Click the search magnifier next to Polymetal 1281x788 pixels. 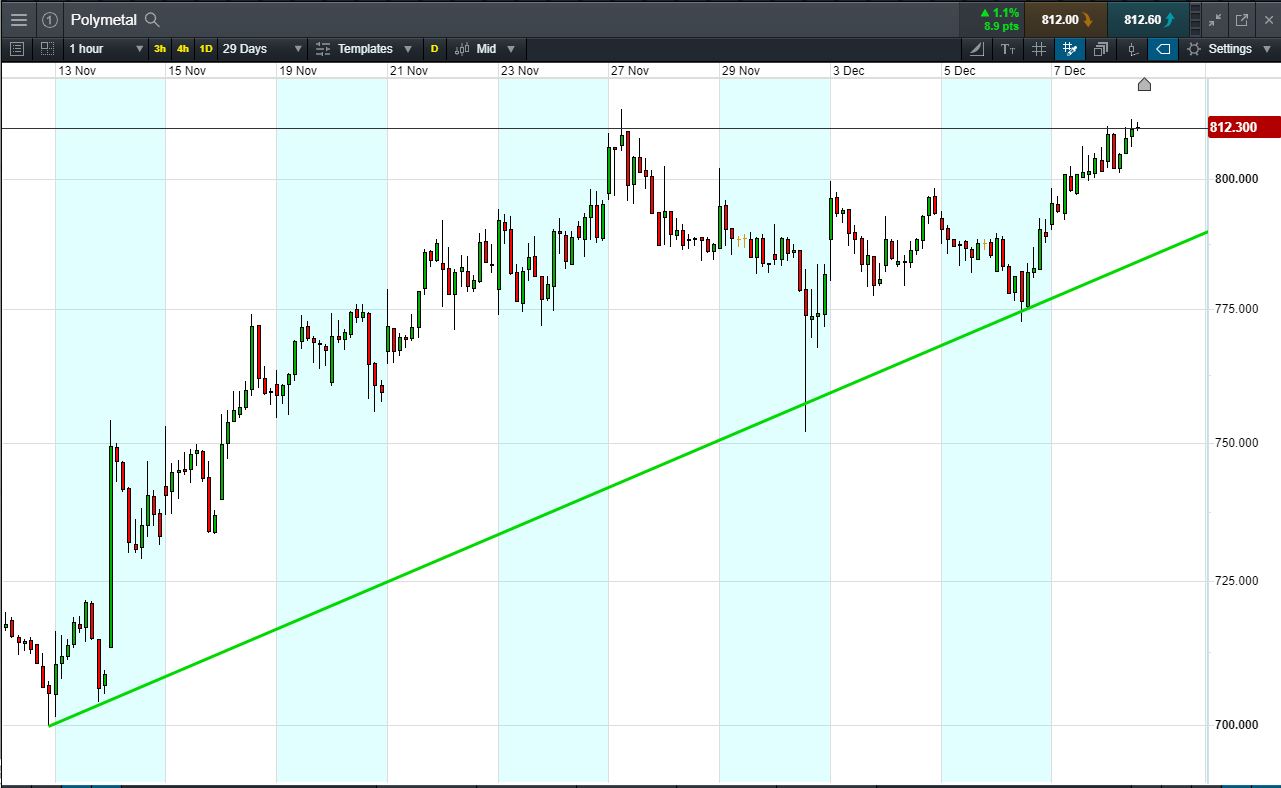point(152,20)
